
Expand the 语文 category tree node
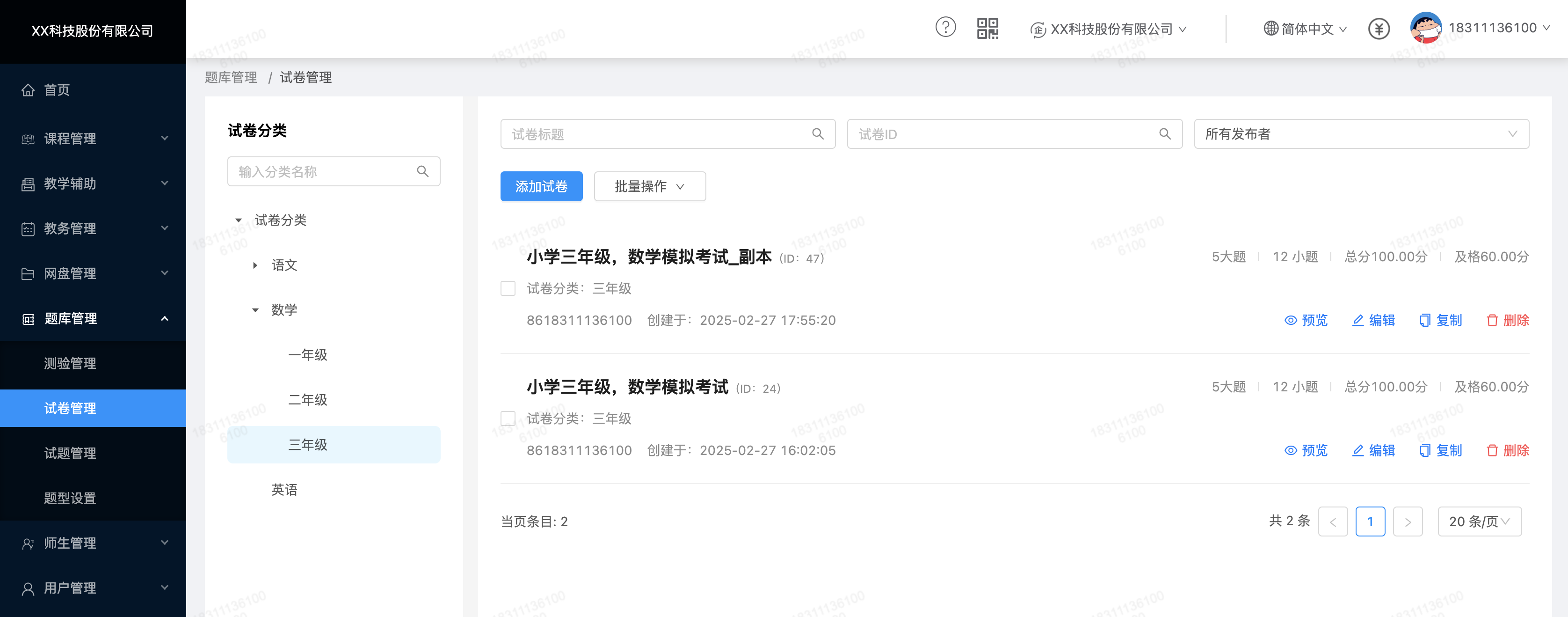255,265
